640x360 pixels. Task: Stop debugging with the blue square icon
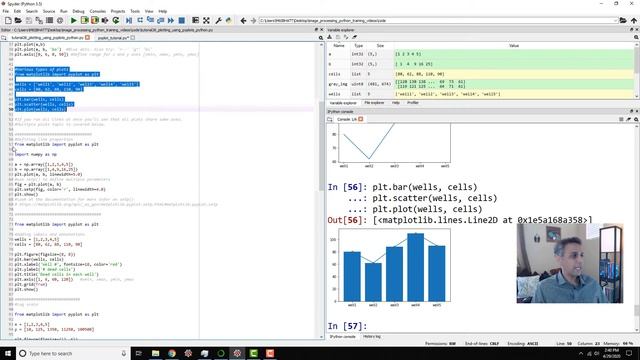click(182, 20)
